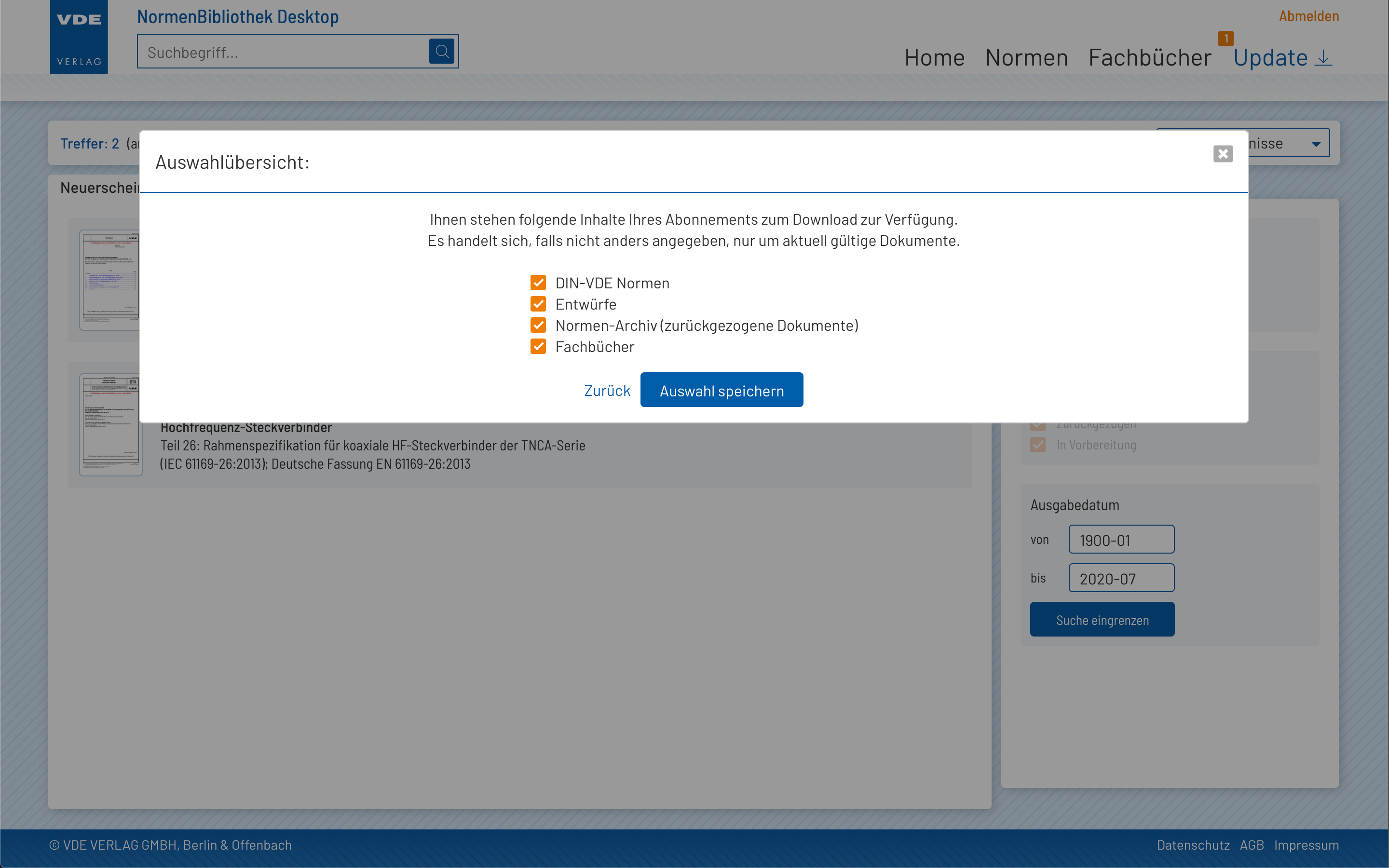Click the Hochfrequenz-Steckverbinder result title

[x=246, y=428]
